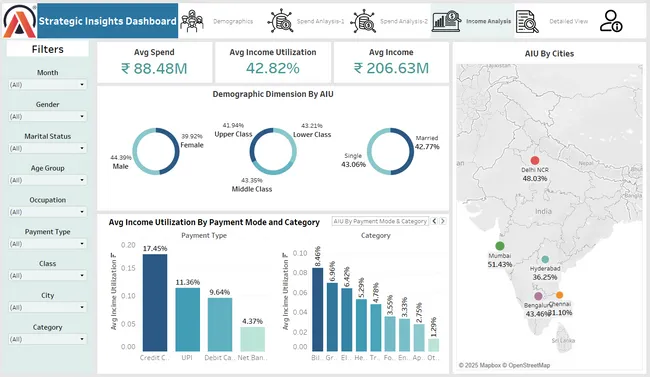The image size is (650, 377).
Task: Click the 3.55% category bar
Action: pos(390,334)
